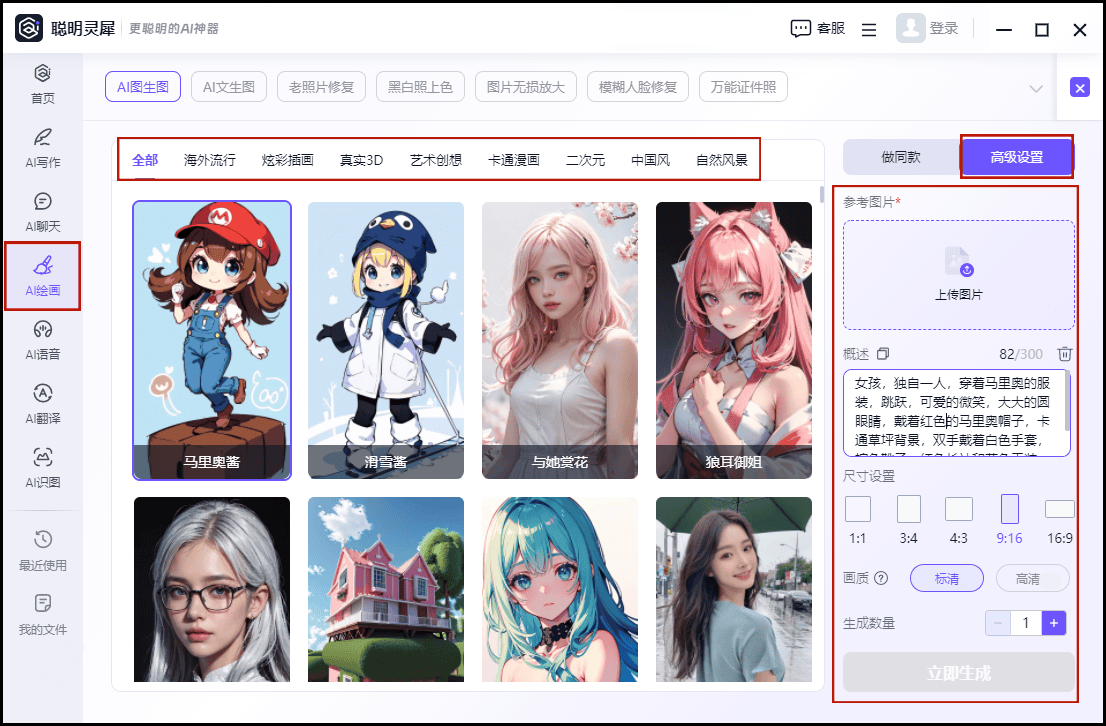This screenshot has height=726, width=1106.
Task: Switch to the 做同款 tab
Action: [x=901, y=158]
